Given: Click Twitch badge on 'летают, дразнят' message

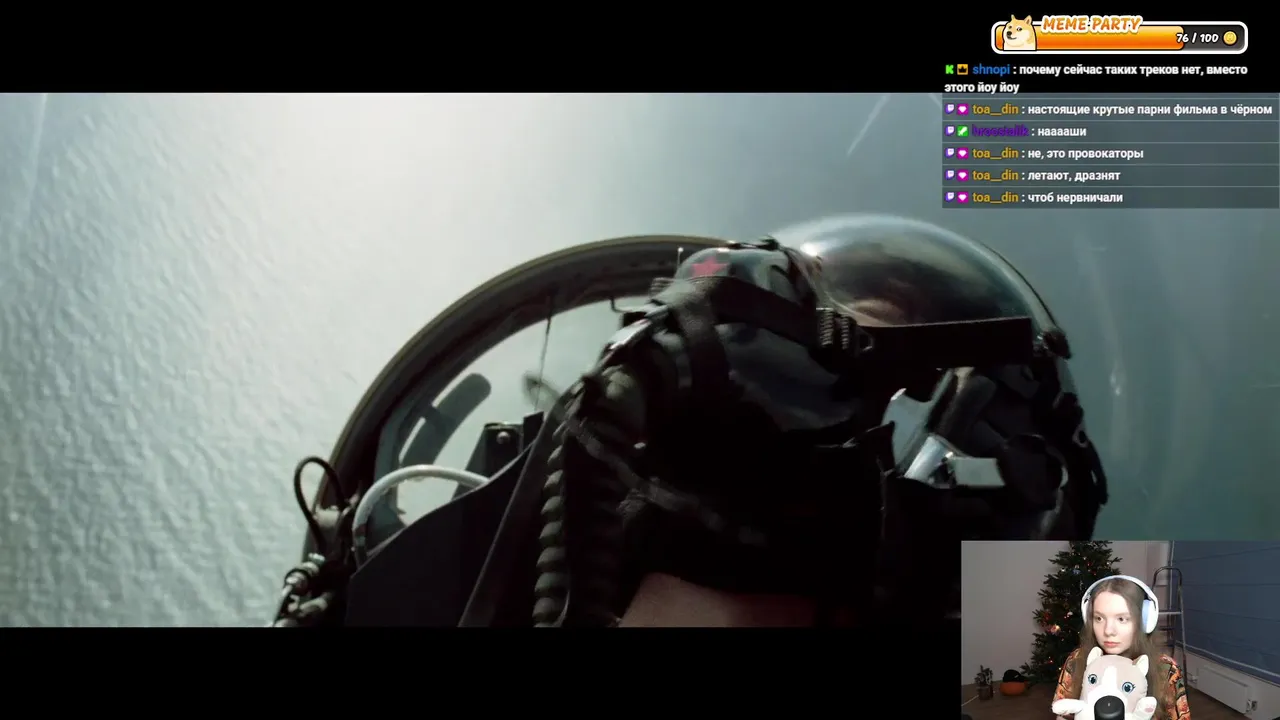Looking at the screenshot, I should point(950,176).
